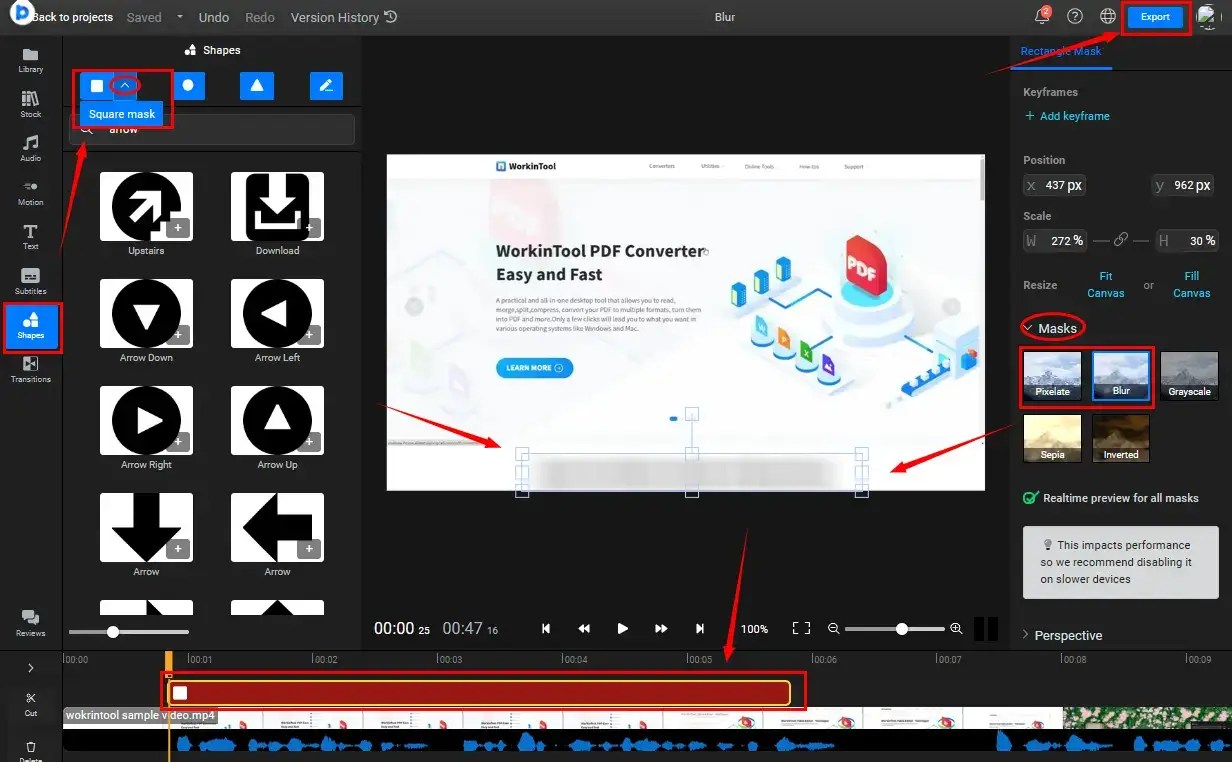Select the Motion tool in the sidebar

(x=30, y=192)
